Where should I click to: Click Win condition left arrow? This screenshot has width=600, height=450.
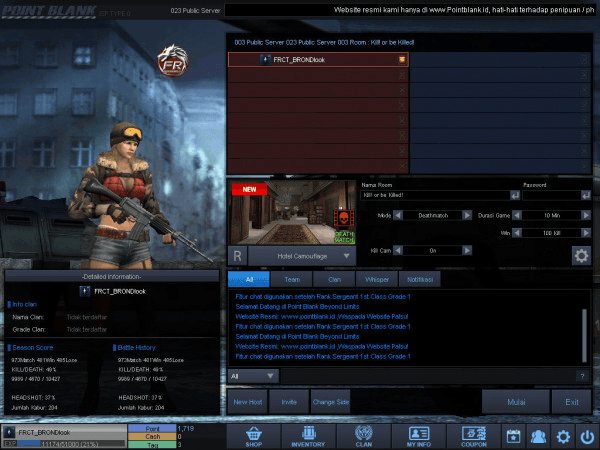pos(517,233)
